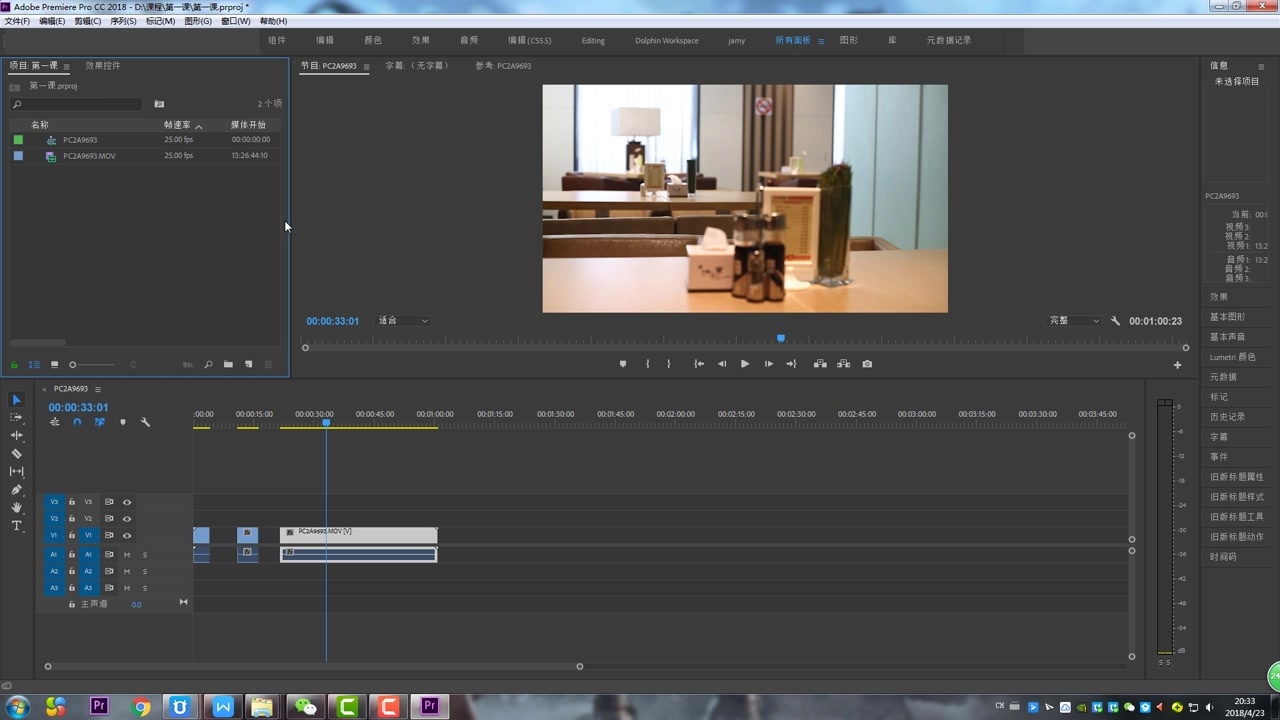Image resolution: width=1280 pixels, height=720 pixels.
Task: Switch to 字幕 monitor tab
Action: pos(418,66)
